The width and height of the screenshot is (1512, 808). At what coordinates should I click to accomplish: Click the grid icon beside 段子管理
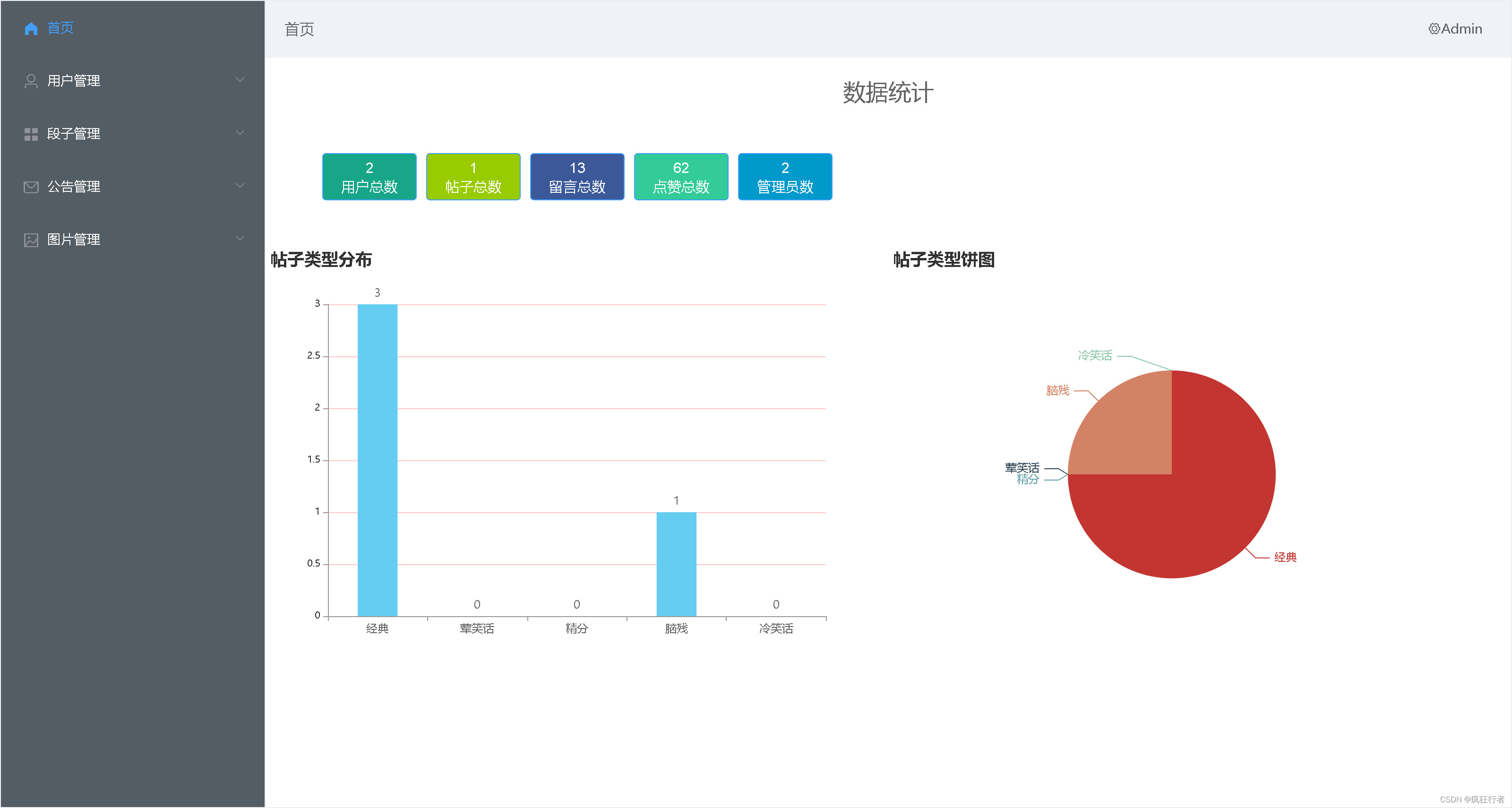coord(31,134)
